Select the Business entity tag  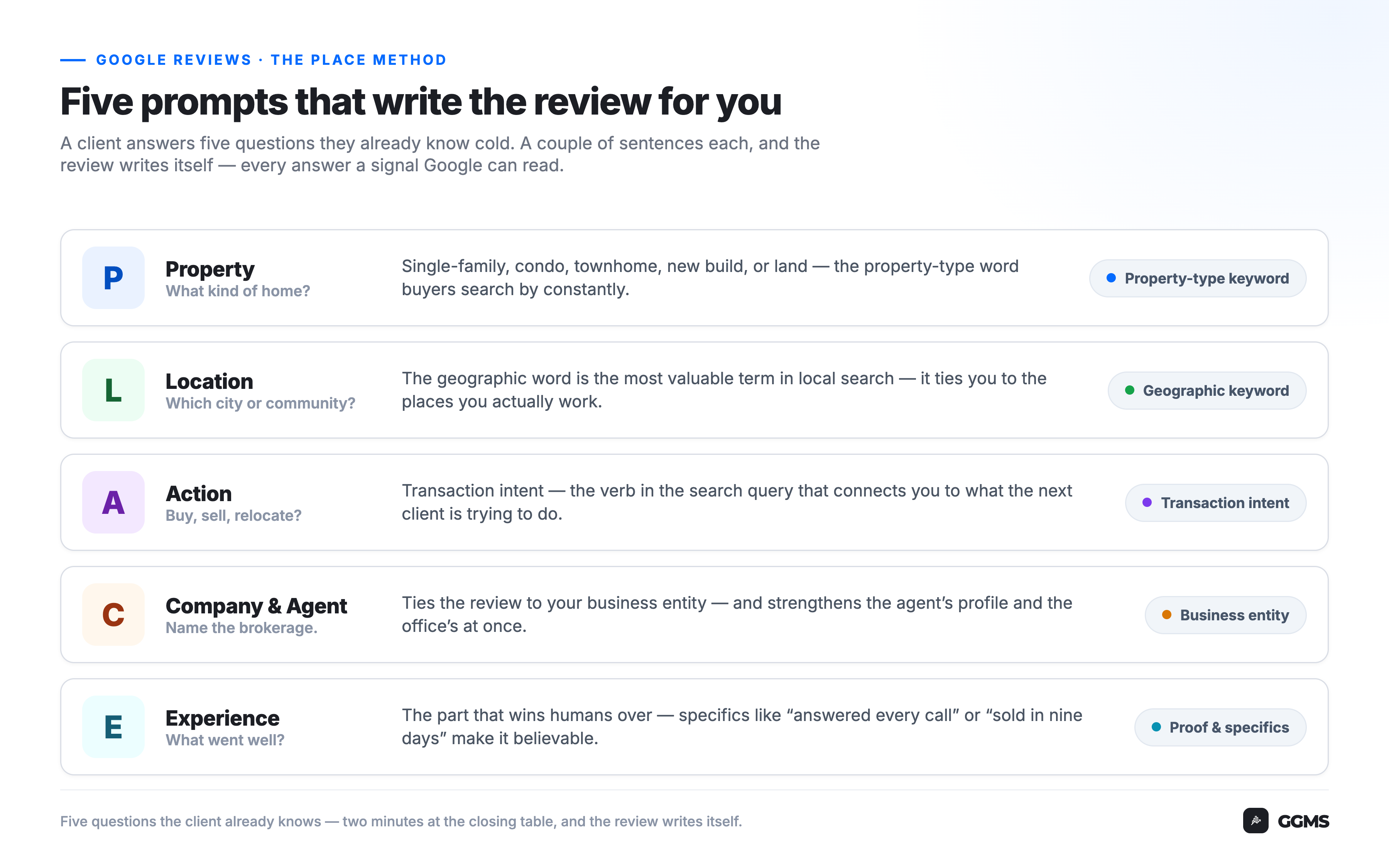1225,615
